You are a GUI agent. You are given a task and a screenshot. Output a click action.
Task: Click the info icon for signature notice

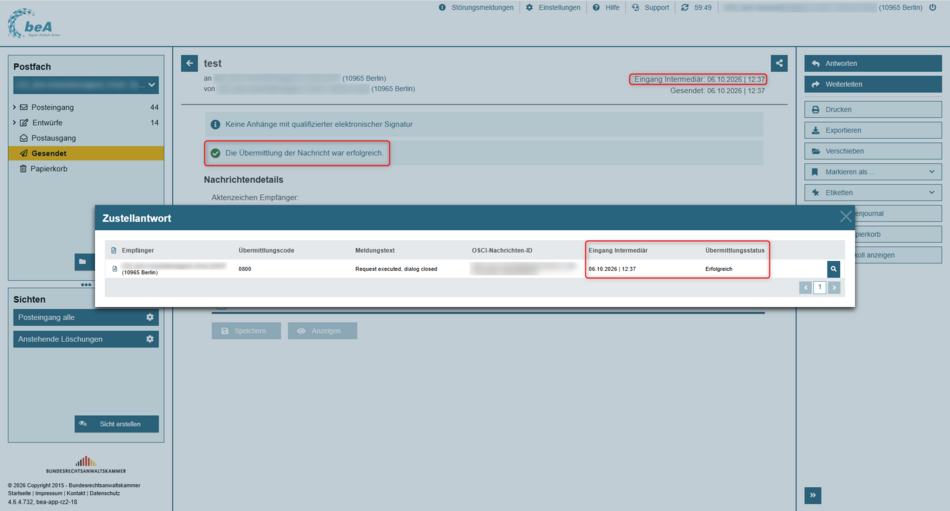[215, 124]
